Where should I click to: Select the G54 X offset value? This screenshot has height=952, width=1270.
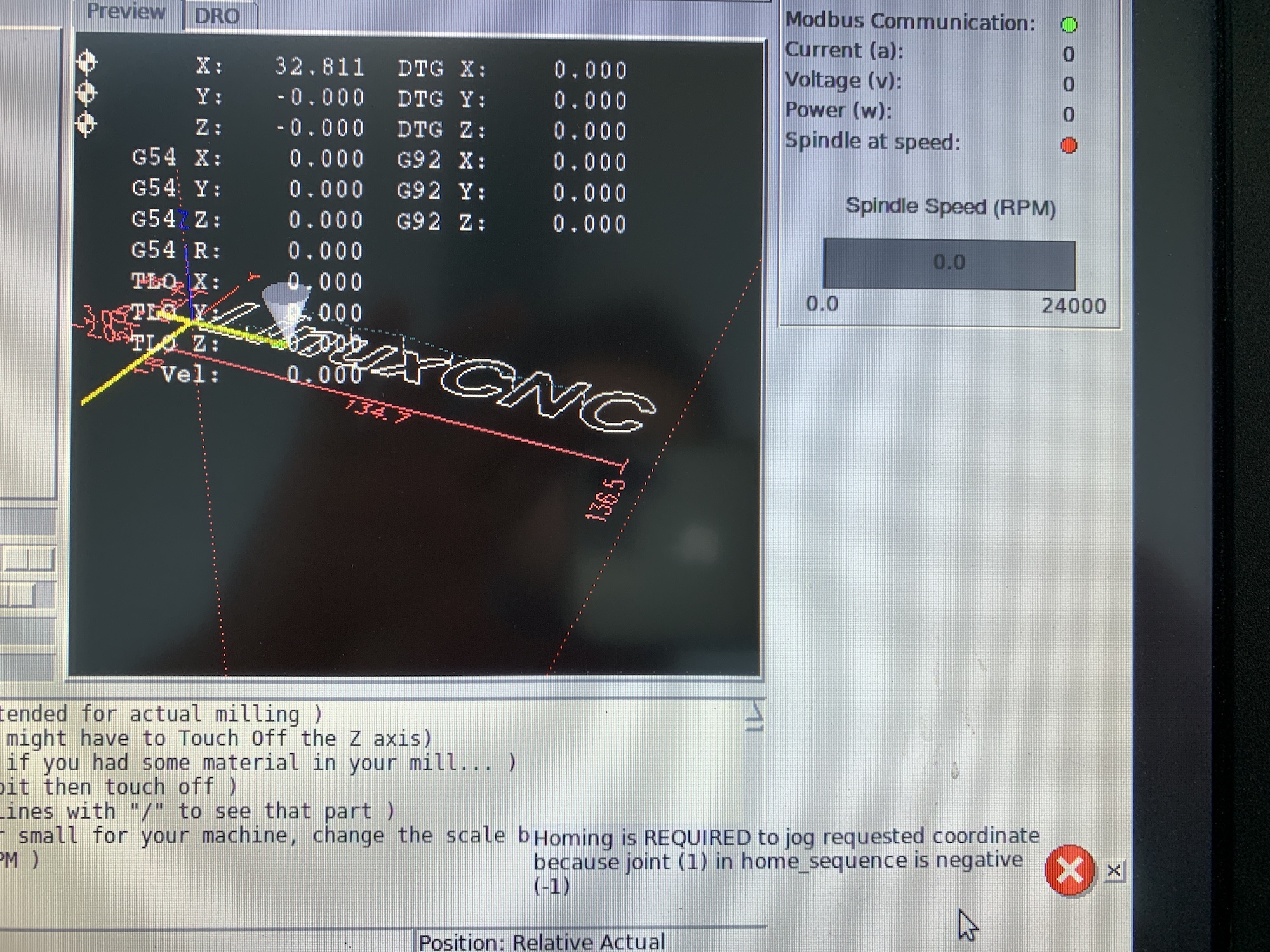(x=326, y=159)
